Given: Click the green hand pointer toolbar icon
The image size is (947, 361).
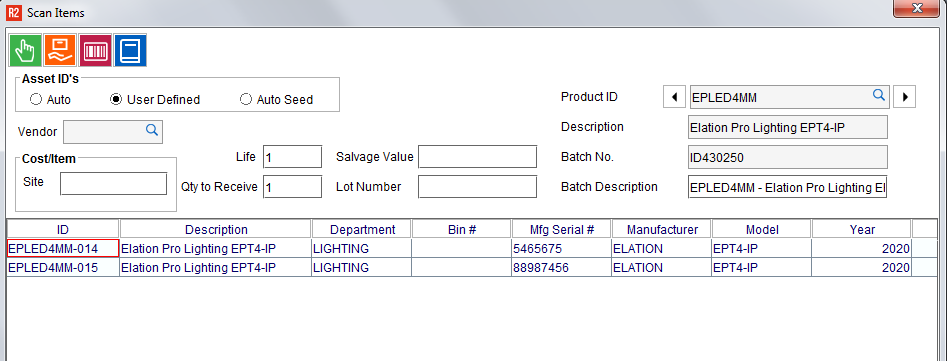Looking at the screenshot, I should 25,50.
